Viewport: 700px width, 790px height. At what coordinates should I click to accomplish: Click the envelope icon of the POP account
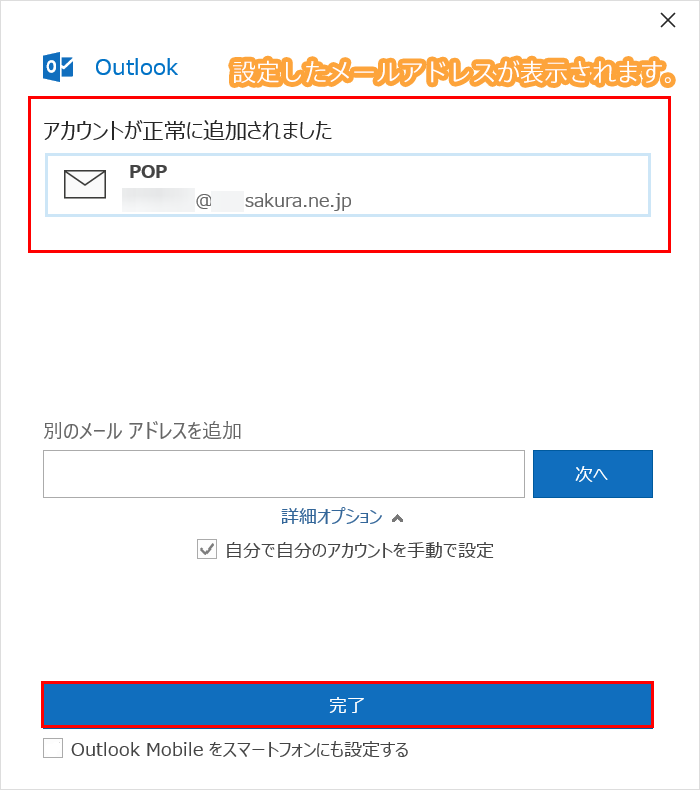(85, 184)
